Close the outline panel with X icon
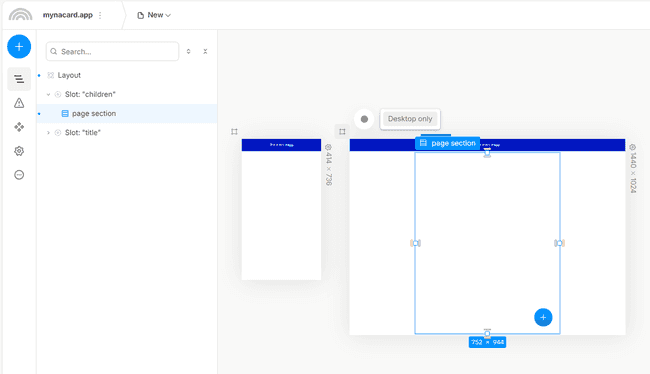This screenshot has width=650, height=374. tap(205, 51)
